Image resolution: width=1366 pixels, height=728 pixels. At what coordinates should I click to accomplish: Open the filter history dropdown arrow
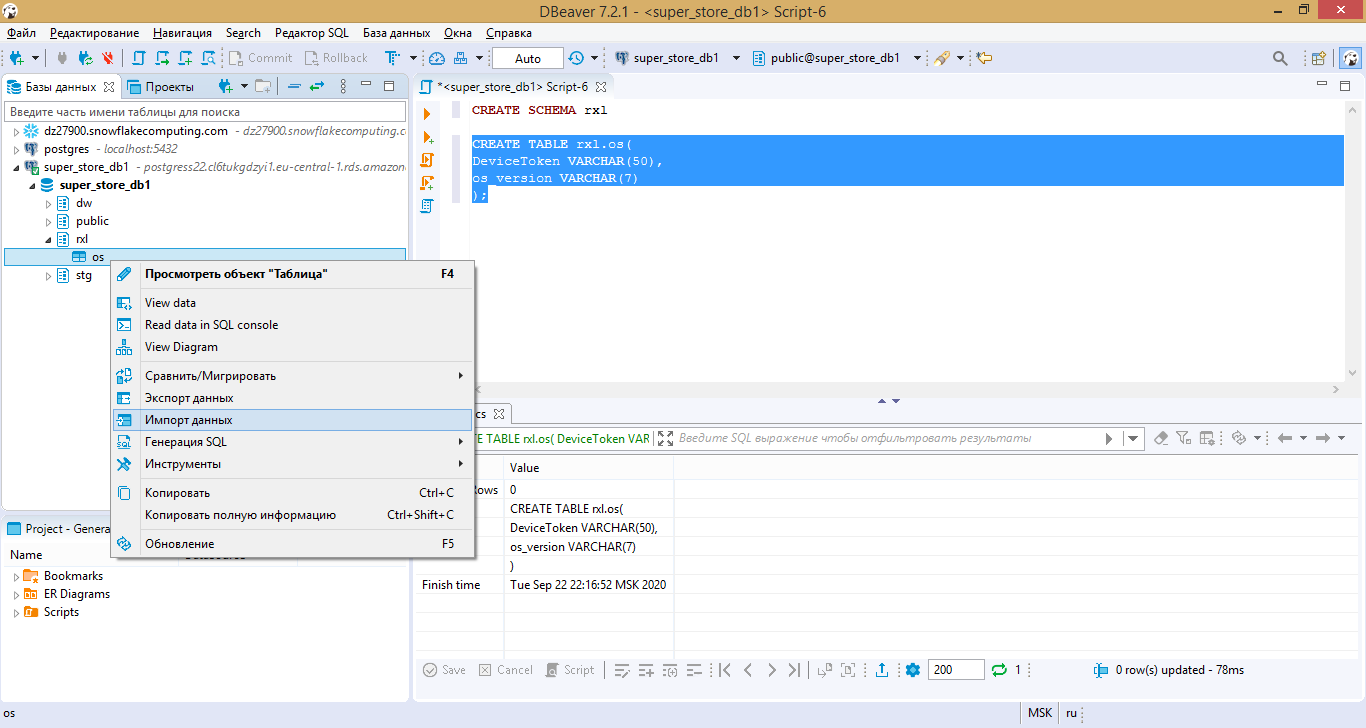click(1133, 438)
